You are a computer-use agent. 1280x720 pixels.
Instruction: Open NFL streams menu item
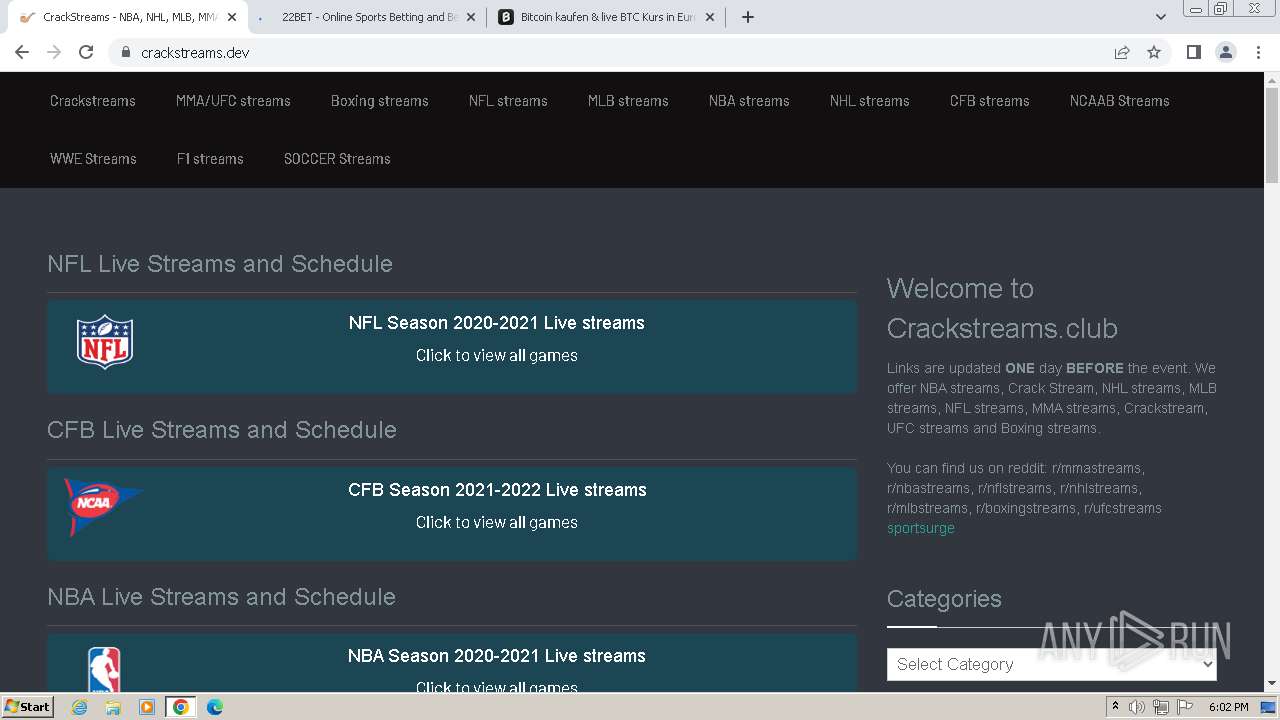point(508,101)
